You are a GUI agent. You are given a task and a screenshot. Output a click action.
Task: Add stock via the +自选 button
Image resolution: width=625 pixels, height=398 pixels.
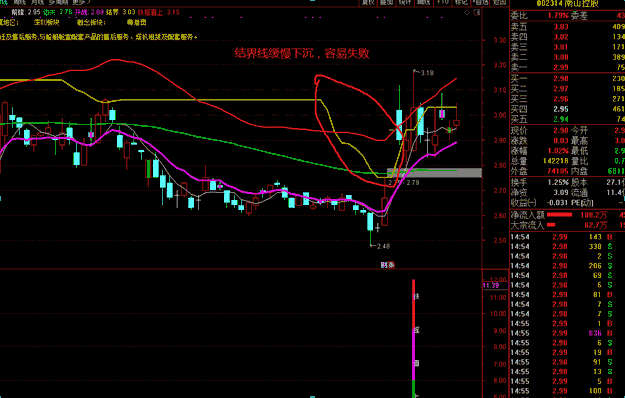click(x=480, y=2)
